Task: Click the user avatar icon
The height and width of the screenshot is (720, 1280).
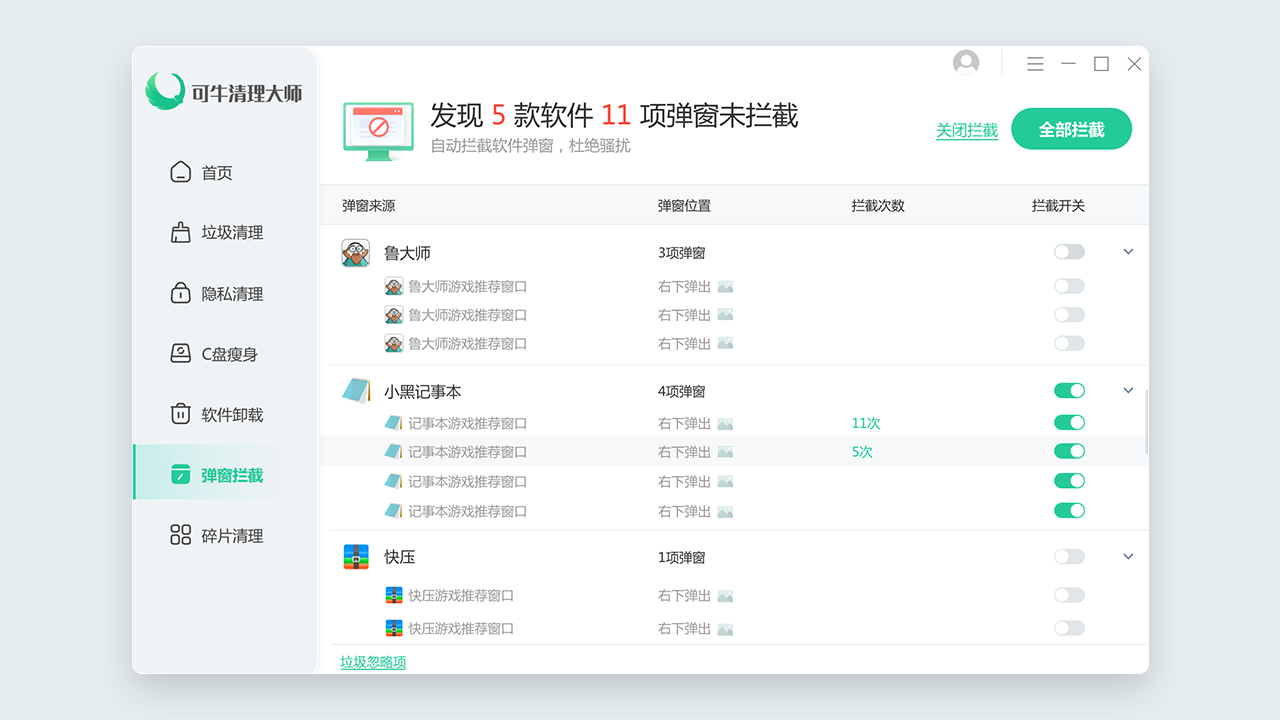Action: [966, 62]
